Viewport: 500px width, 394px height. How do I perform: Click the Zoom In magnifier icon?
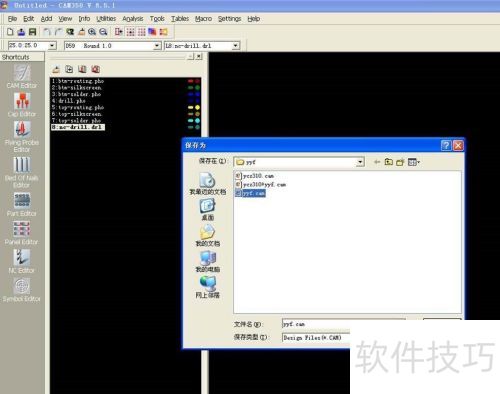click(92, 32)
